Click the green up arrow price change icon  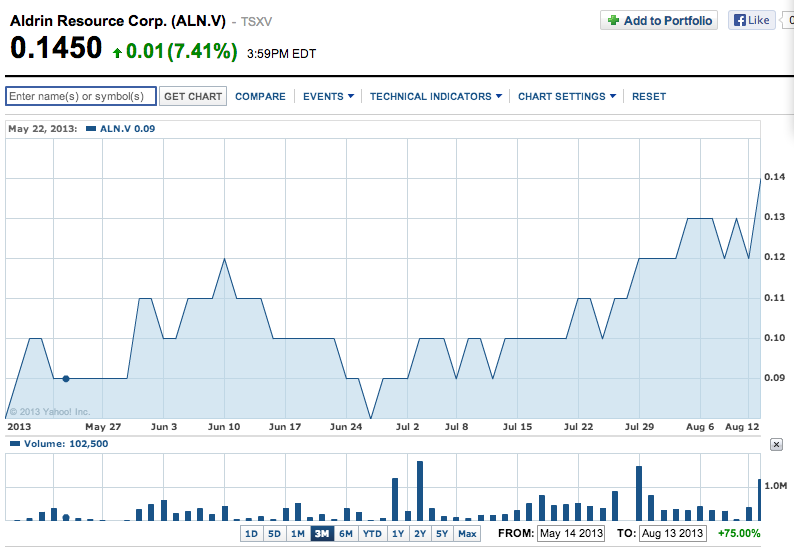(x=117, y=53)
